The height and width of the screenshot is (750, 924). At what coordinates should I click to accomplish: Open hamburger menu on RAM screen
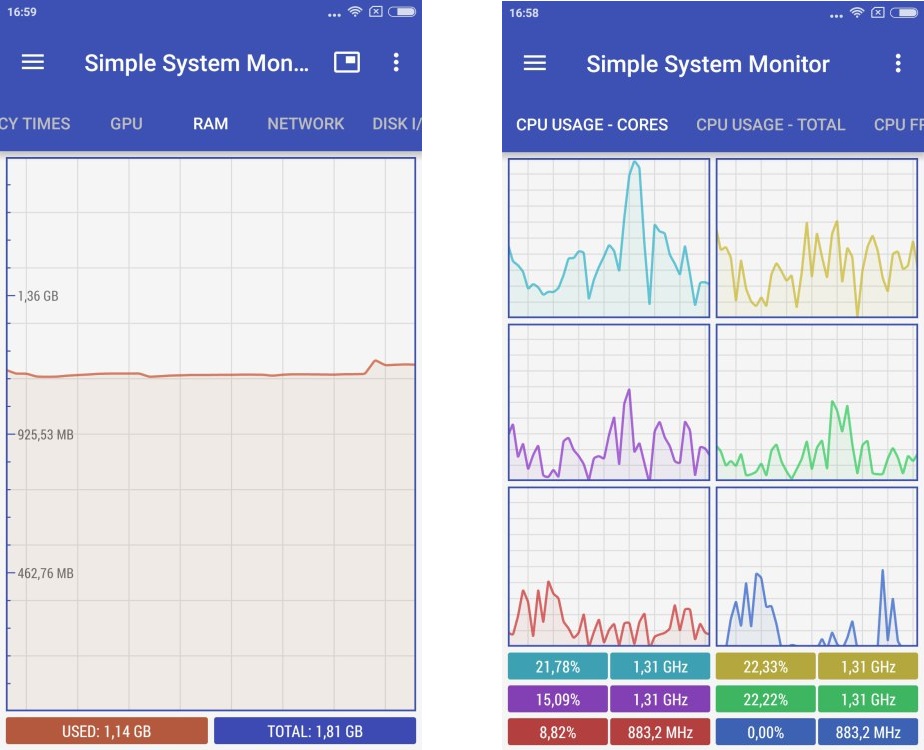(x=33, y=62)
